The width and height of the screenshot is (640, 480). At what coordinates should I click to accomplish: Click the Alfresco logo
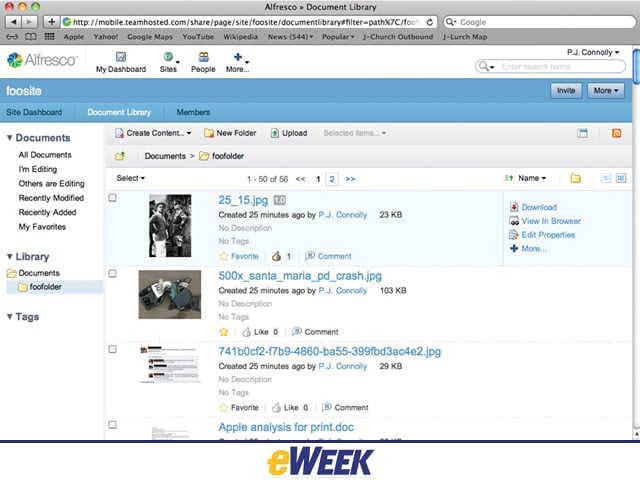coord(42,60)
